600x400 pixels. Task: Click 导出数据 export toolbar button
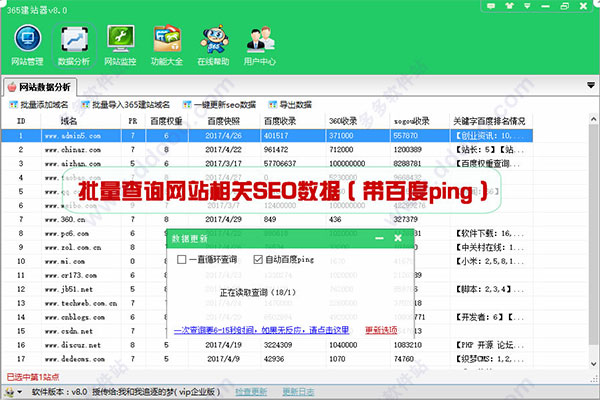[x=288, y=104]
